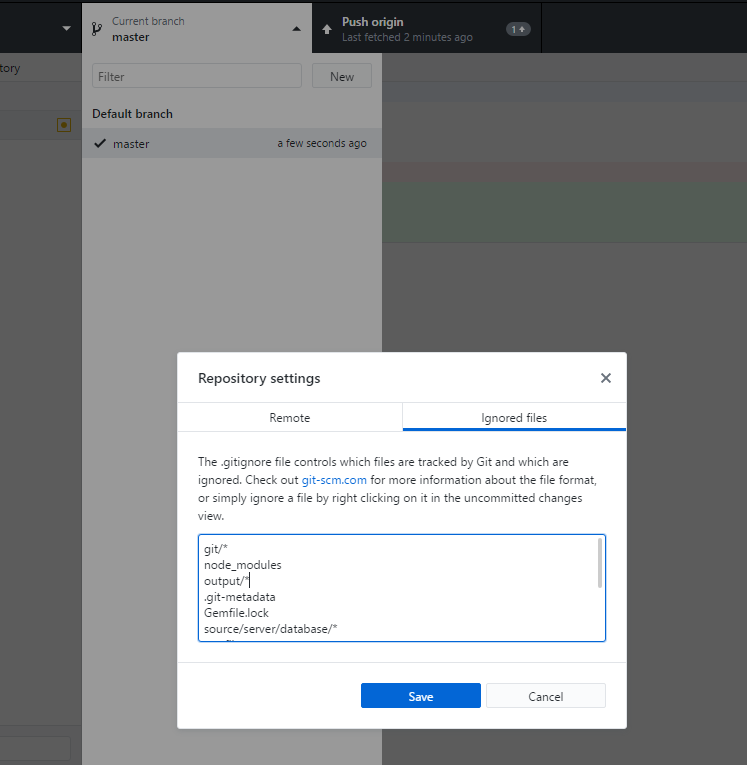The width and height of the screenshot is (747, 765).
Task: Click the 'node_modules' line in ignore list
Action: (x=242, y=565)
